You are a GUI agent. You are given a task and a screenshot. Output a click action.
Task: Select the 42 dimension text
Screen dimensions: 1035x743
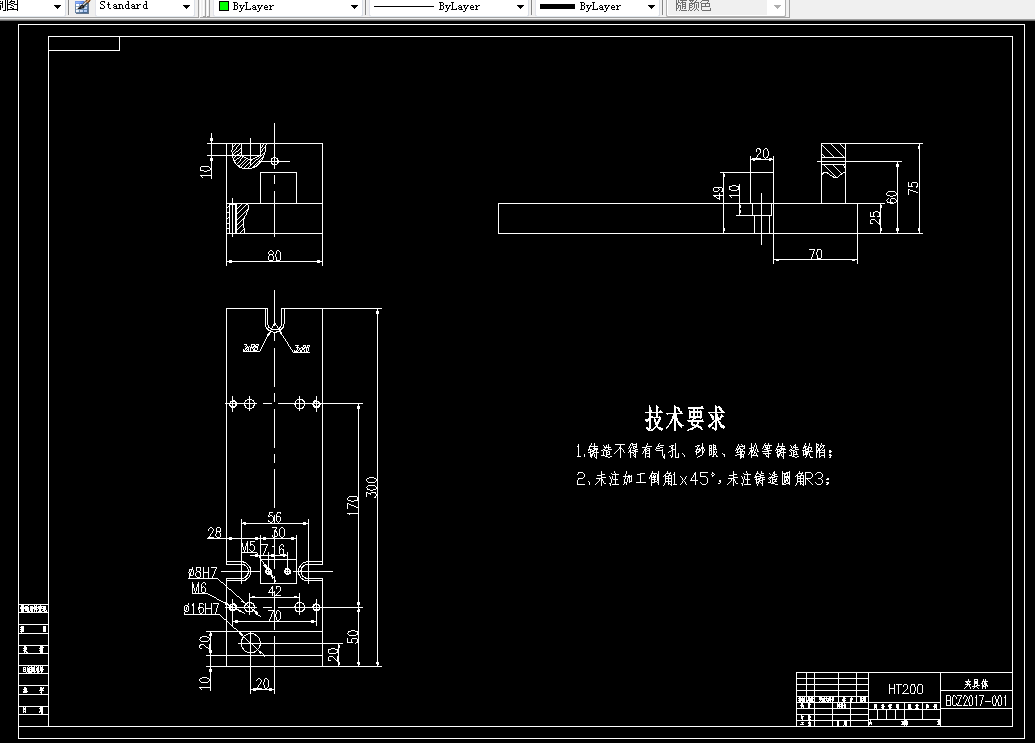[275, 591]
